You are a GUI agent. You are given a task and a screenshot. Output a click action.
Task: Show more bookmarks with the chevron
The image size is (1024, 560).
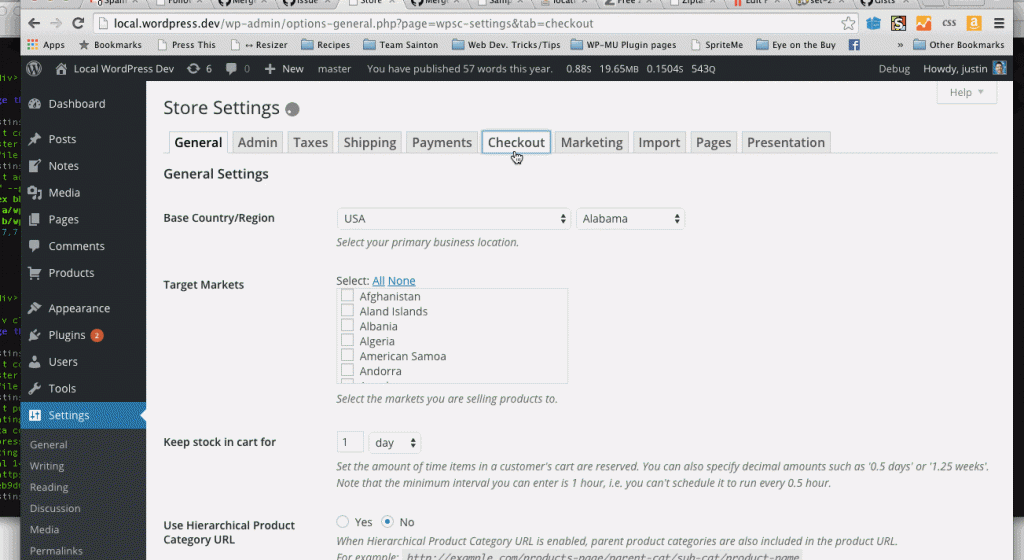tap(900, 44)
